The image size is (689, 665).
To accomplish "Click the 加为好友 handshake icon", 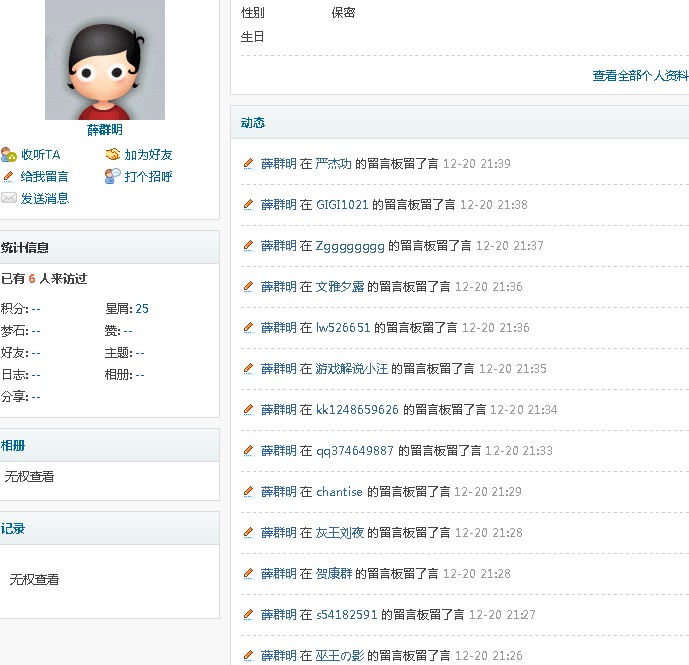I will 112,154.
